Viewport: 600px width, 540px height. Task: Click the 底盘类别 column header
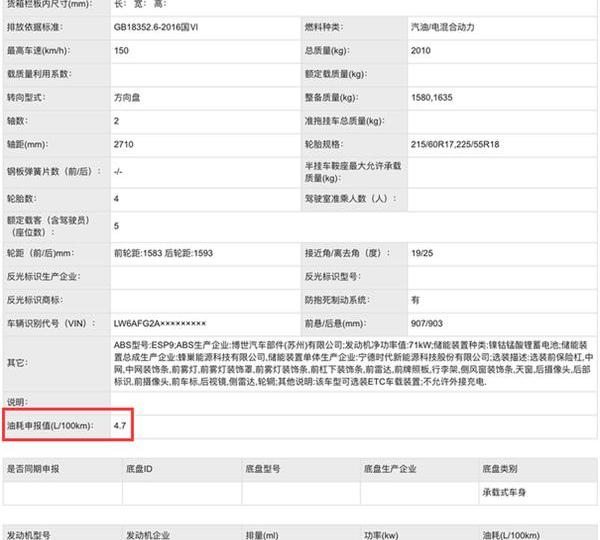click(x=500, y=469)
